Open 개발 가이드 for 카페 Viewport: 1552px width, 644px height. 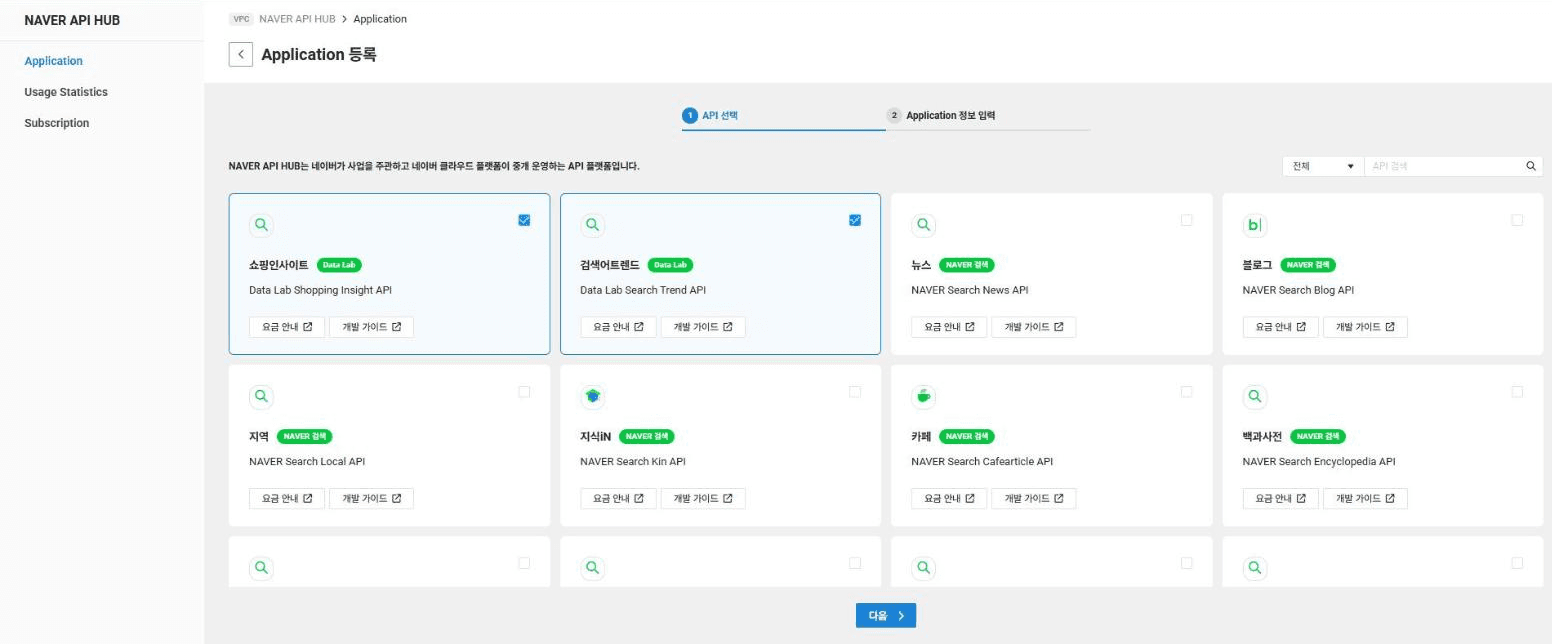coord(1034,498)
